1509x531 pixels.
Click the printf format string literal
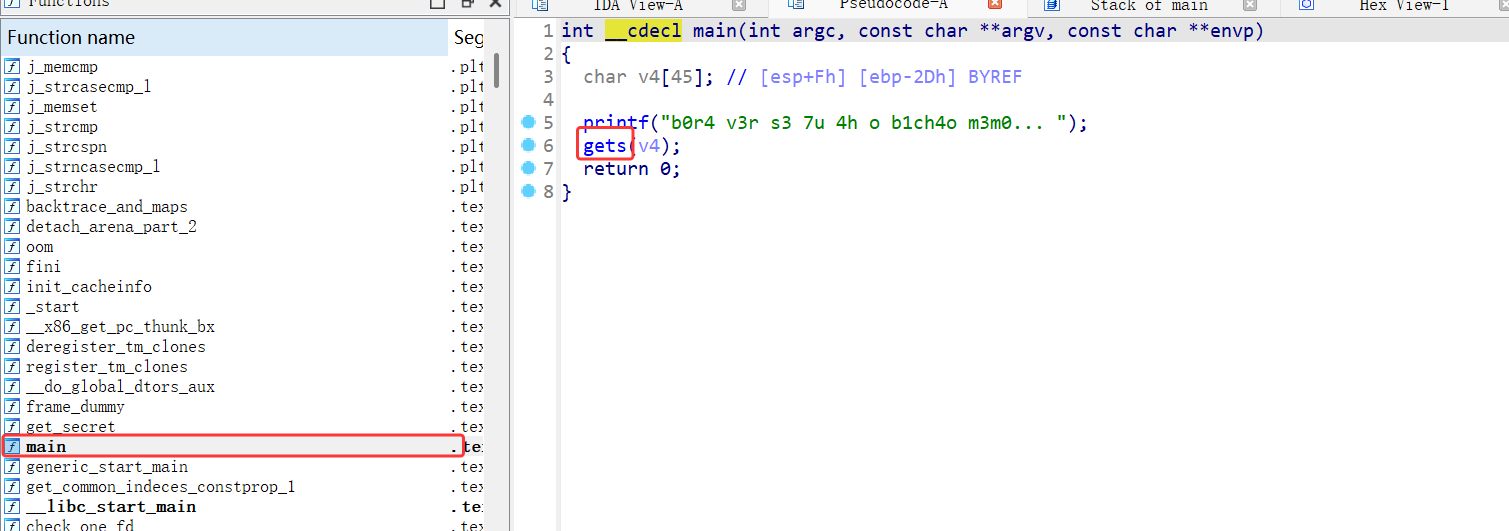pyautogui.click(x=863, y=123)
